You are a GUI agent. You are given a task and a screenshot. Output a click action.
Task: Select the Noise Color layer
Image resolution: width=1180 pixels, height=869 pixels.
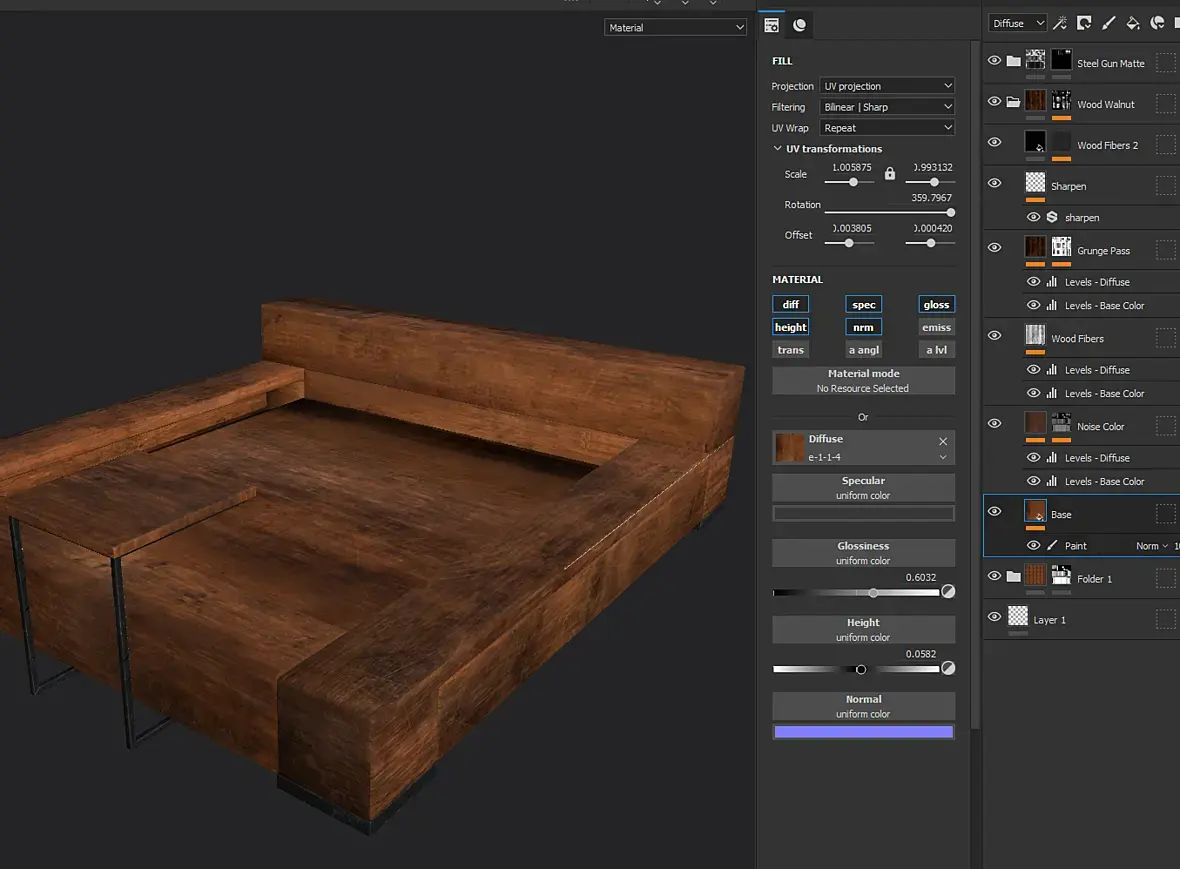tap(1100, 426)
